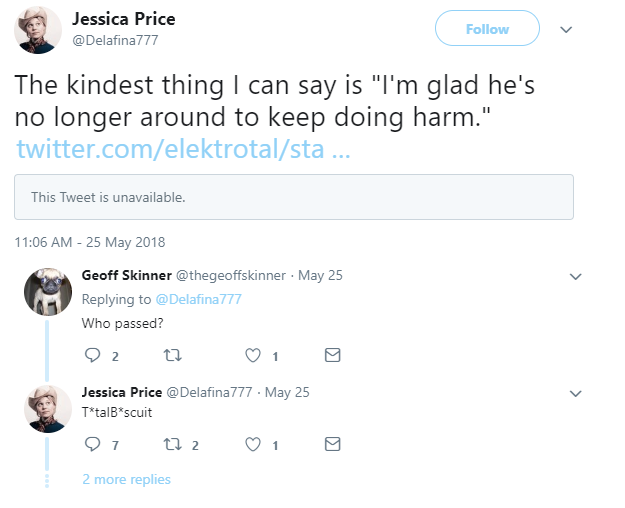Follow Jessica Price
The width and height of the screenshot is (625, 508).
click(487, 29)
